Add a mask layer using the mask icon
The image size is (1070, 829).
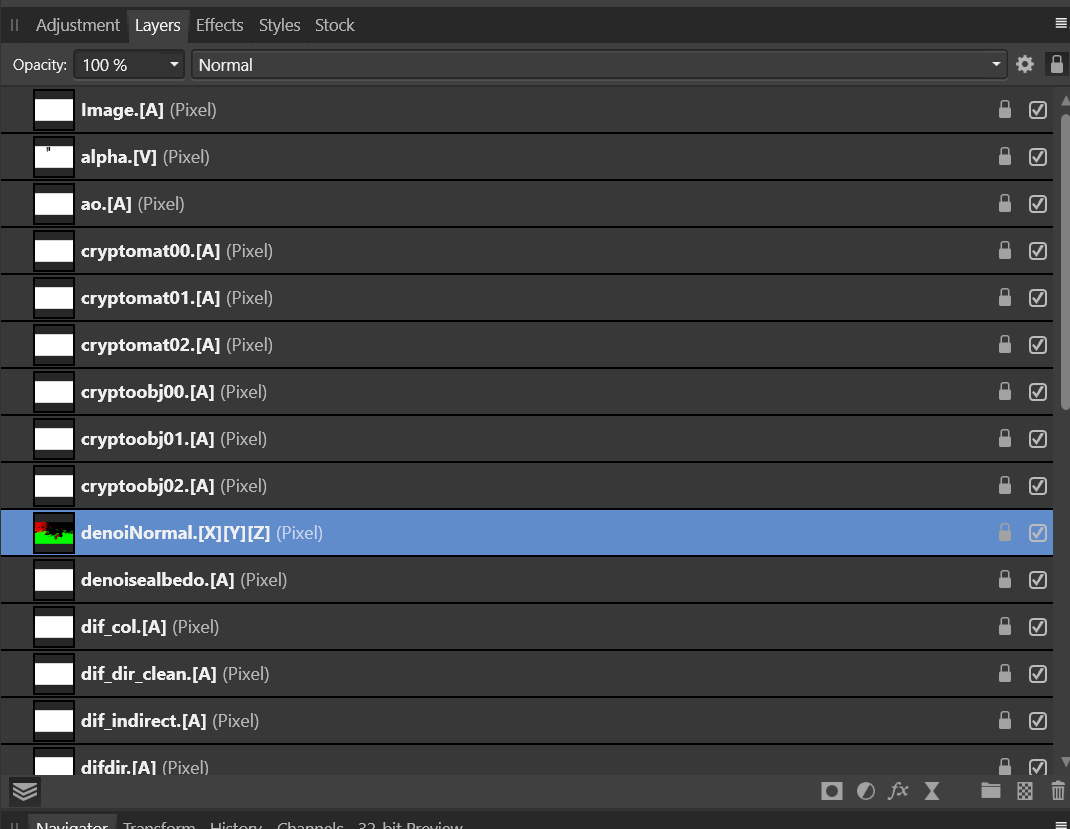pos(831,791)
